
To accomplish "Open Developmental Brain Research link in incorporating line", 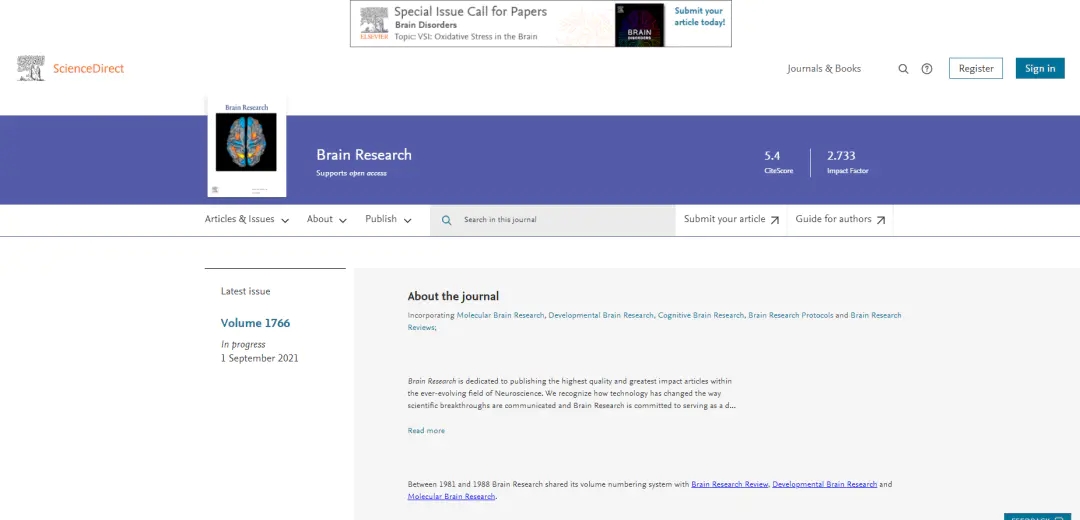I will (601, 315).
